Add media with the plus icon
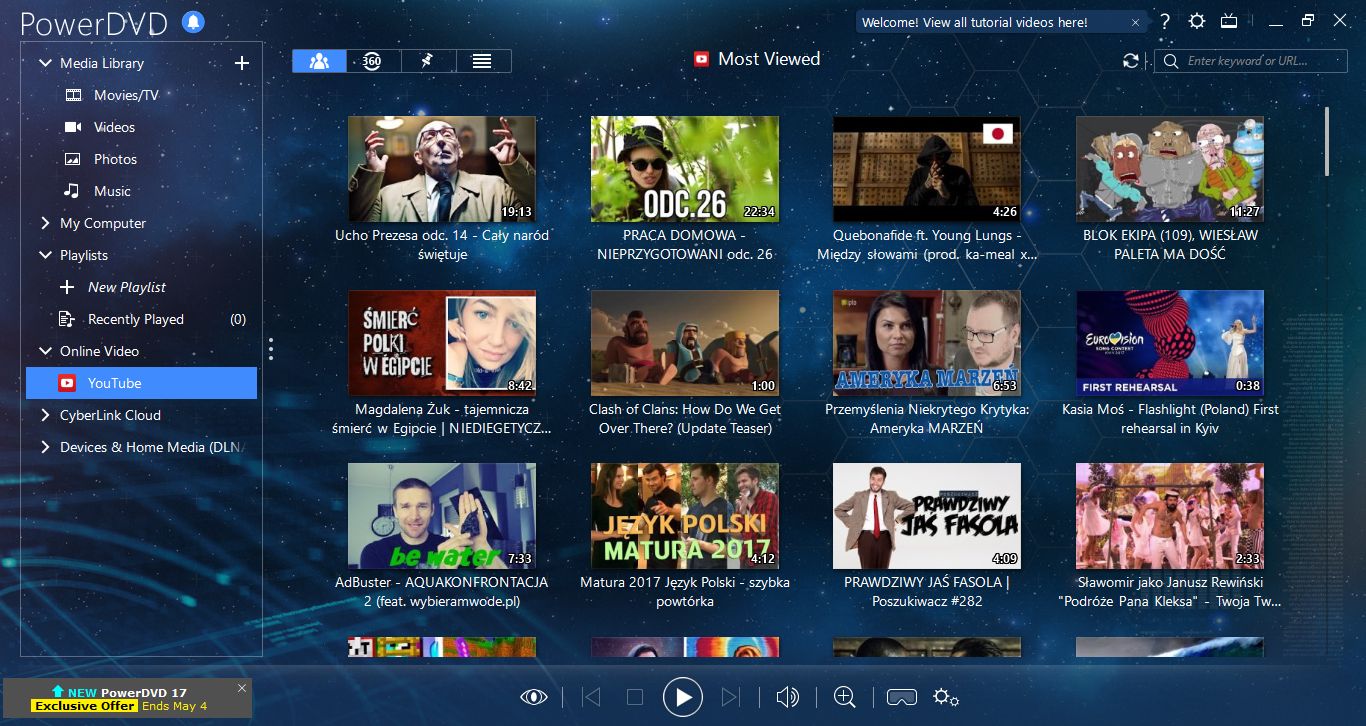Viewport: 1366px width, 726px height. click(241, 63)
